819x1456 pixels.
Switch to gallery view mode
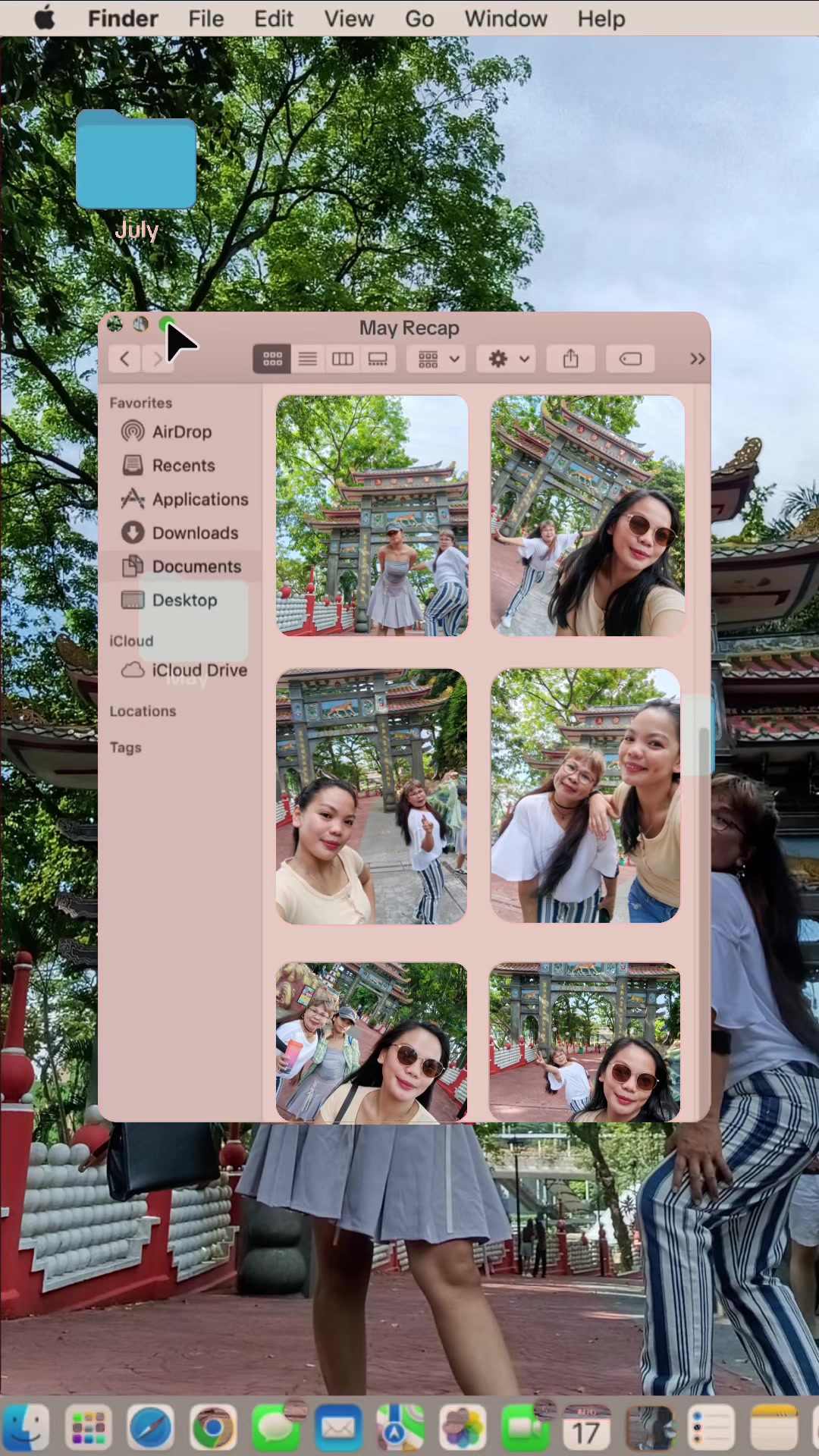[x=378, y=359]
